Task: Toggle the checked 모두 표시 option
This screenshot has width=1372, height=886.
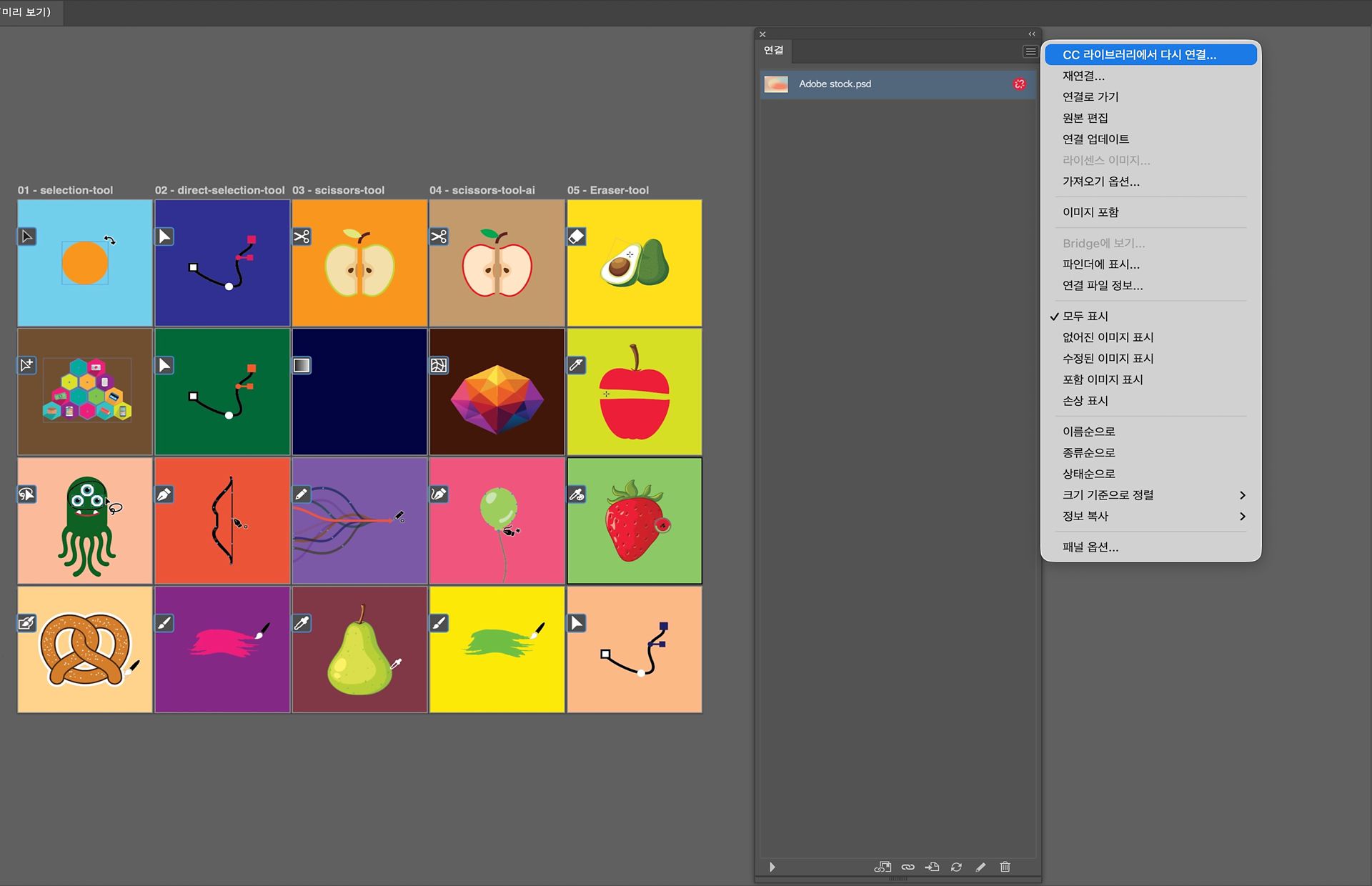Action: (x=1150, y=316)
